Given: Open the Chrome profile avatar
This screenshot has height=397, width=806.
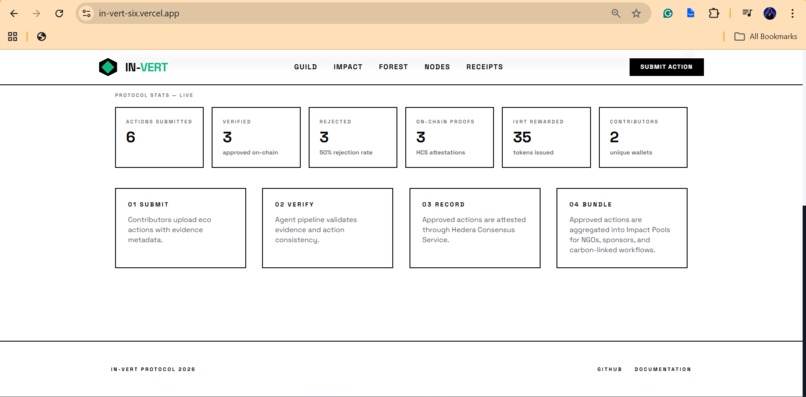Looking at the screenshot, I should [770, 14].
